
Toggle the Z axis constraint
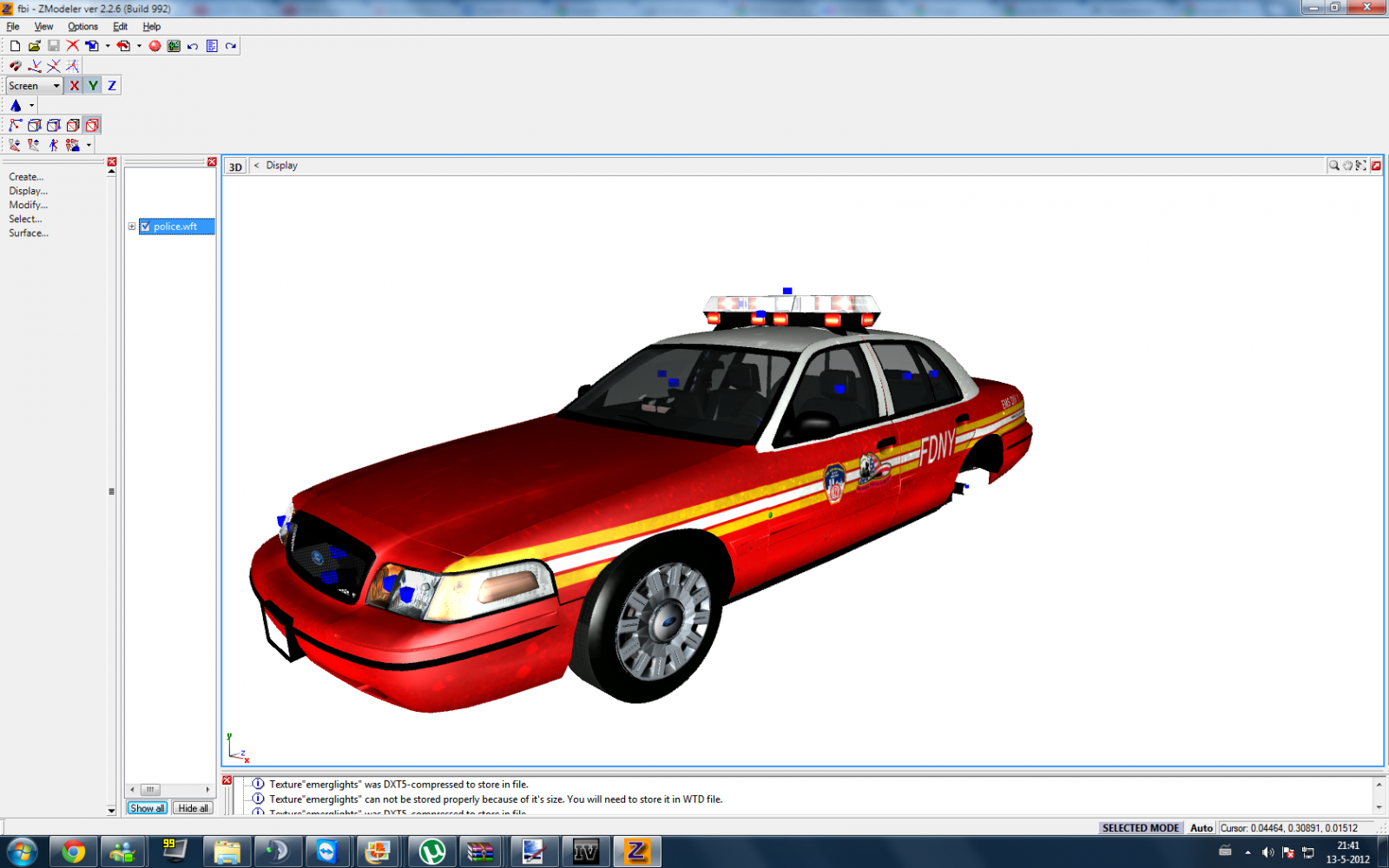112,86
